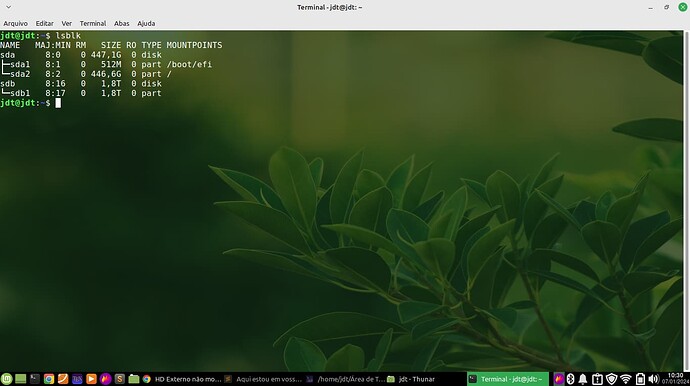Open the purple flame app launcher
The image size is (690, 386).
tap(105, 379)
